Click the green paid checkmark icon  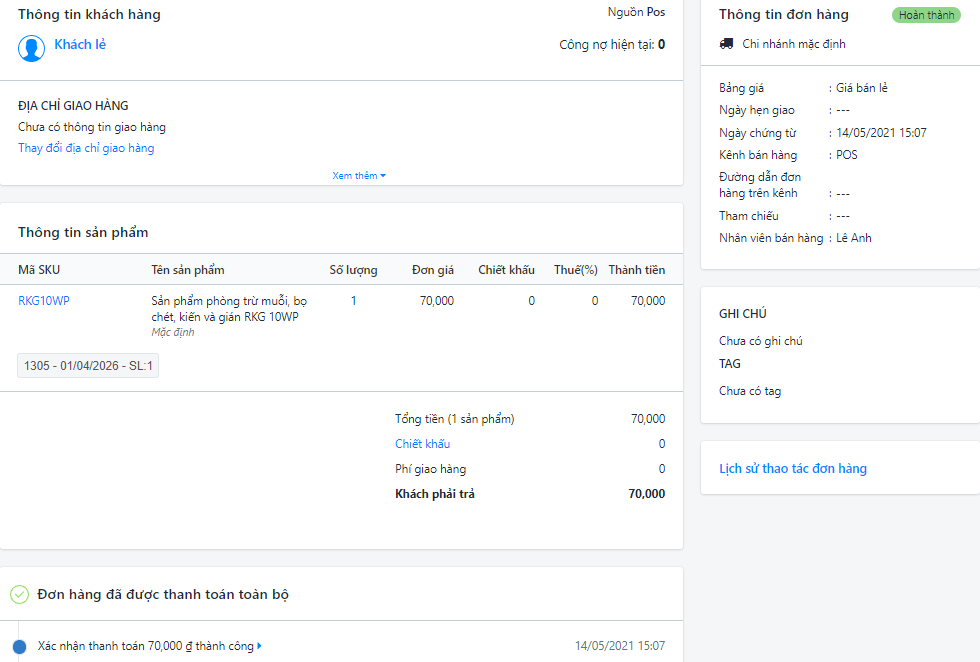tap(19, 594)
